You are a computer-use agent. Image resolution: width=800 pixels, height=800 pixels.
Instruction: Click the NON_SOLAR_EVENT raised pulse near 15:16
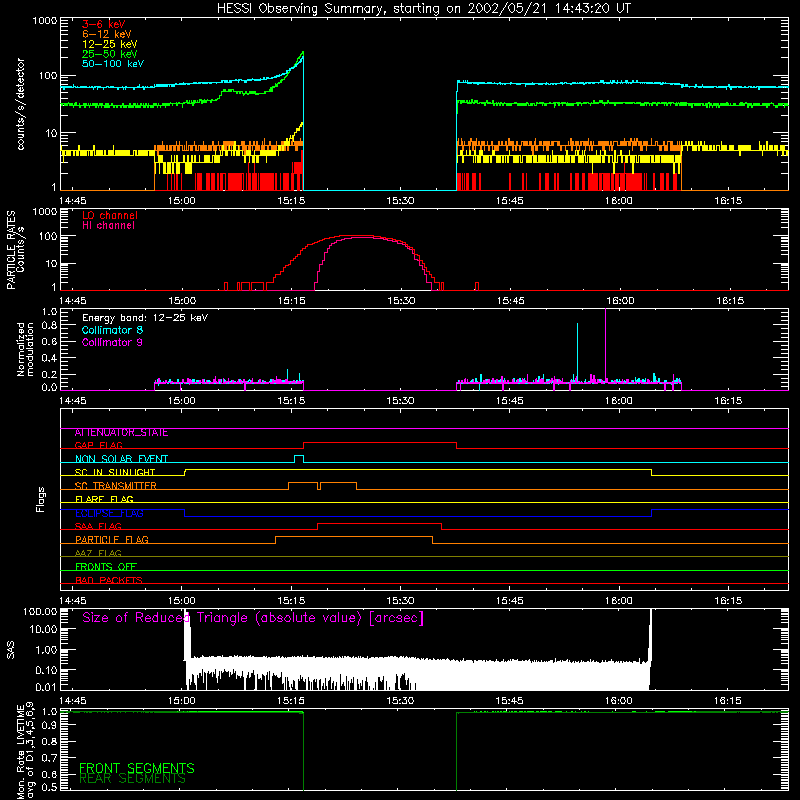(299, 456)
